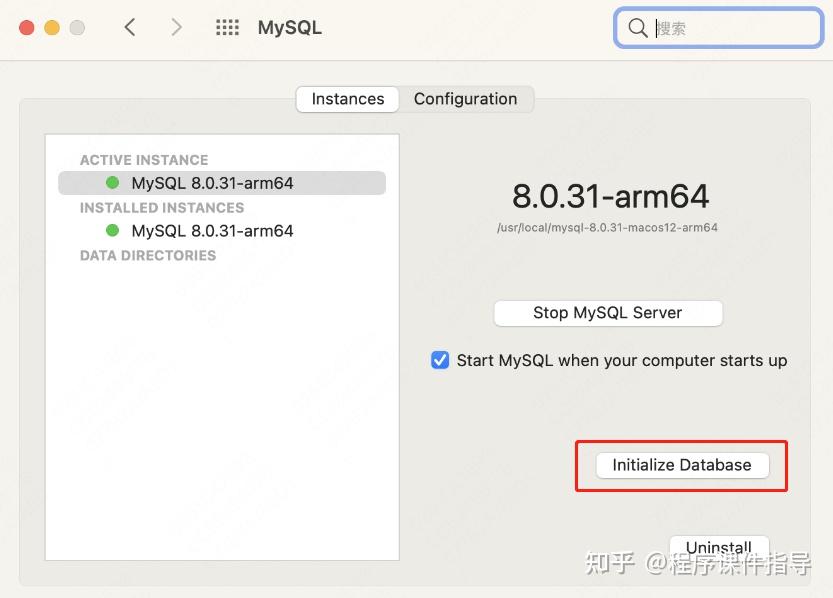833x598 pixels.
Task: Expand the ACTIVE INSTANCE section
Action: (x=144, y=160)
